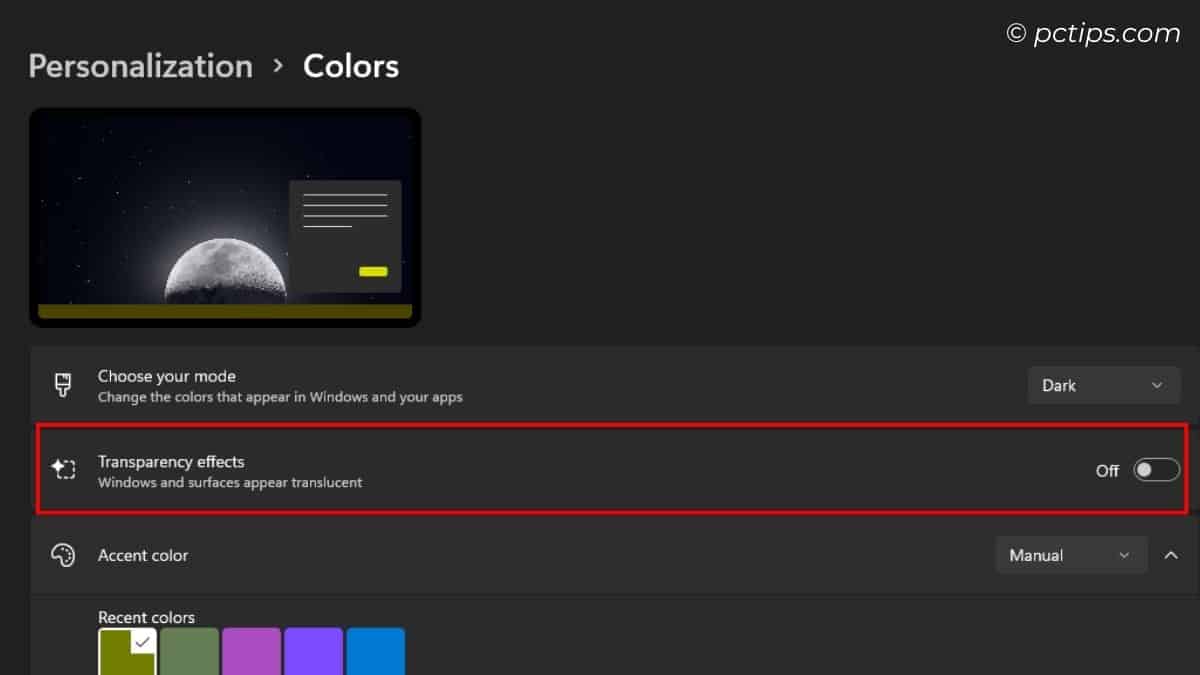This screenshot has height=675, width=1200.
Task: Collapse the Accent color section chevron
Action: pyautogui.click(x=1171, y=554)
